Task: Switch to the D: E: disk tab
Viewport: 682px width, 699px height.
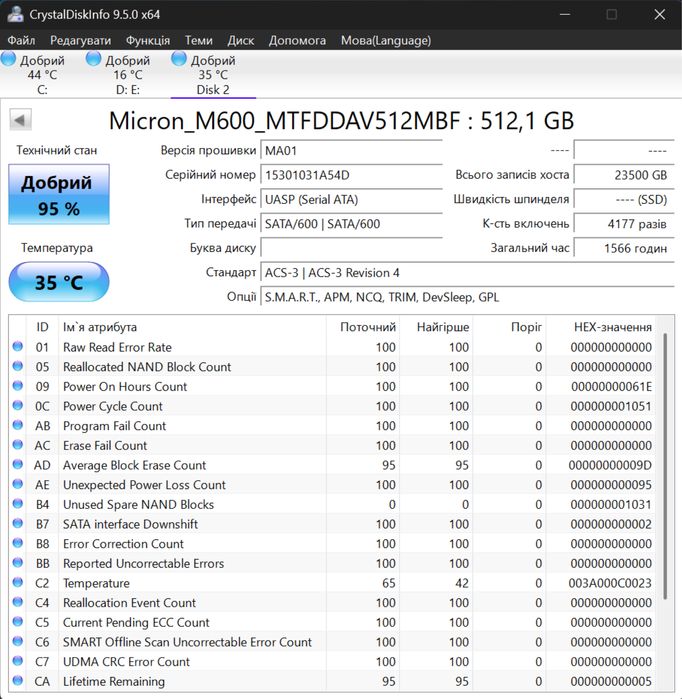Action: [x=127, y=74]
